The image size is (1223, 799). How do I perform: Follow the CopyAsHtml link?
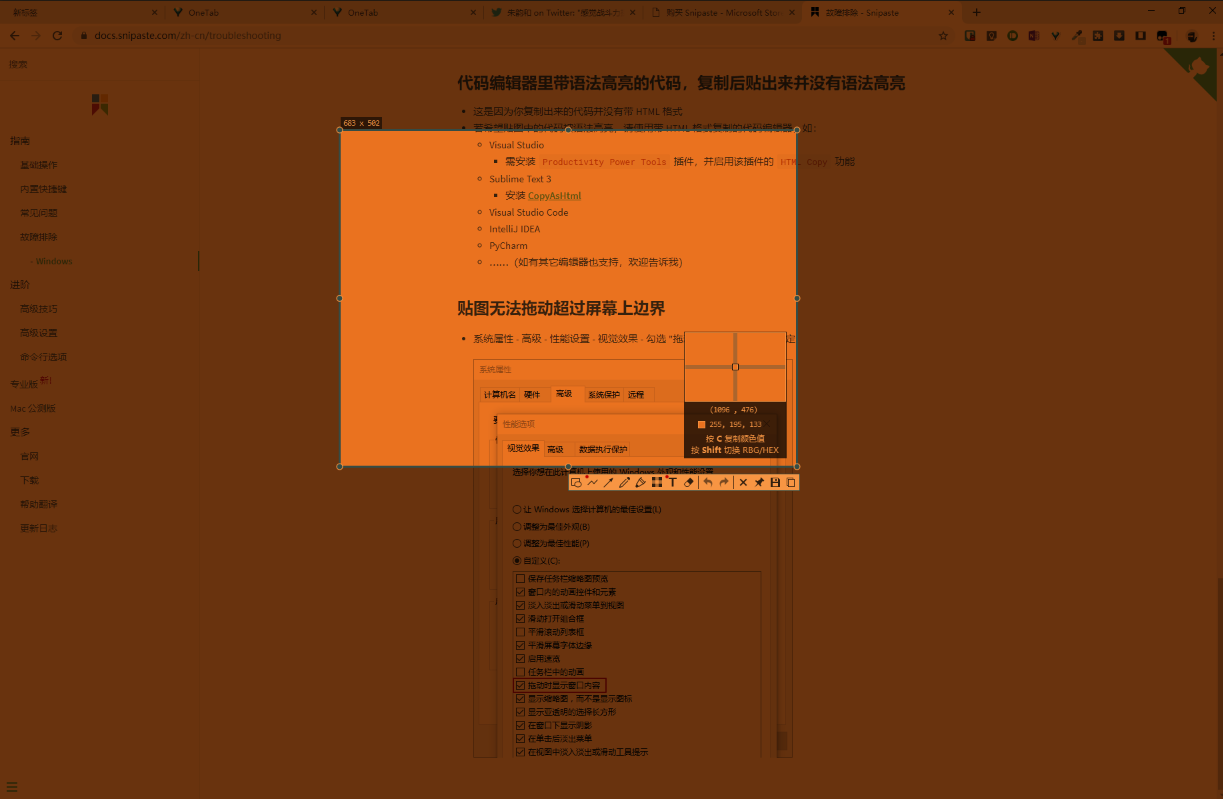pyautogui.click(x=554, y=195)
